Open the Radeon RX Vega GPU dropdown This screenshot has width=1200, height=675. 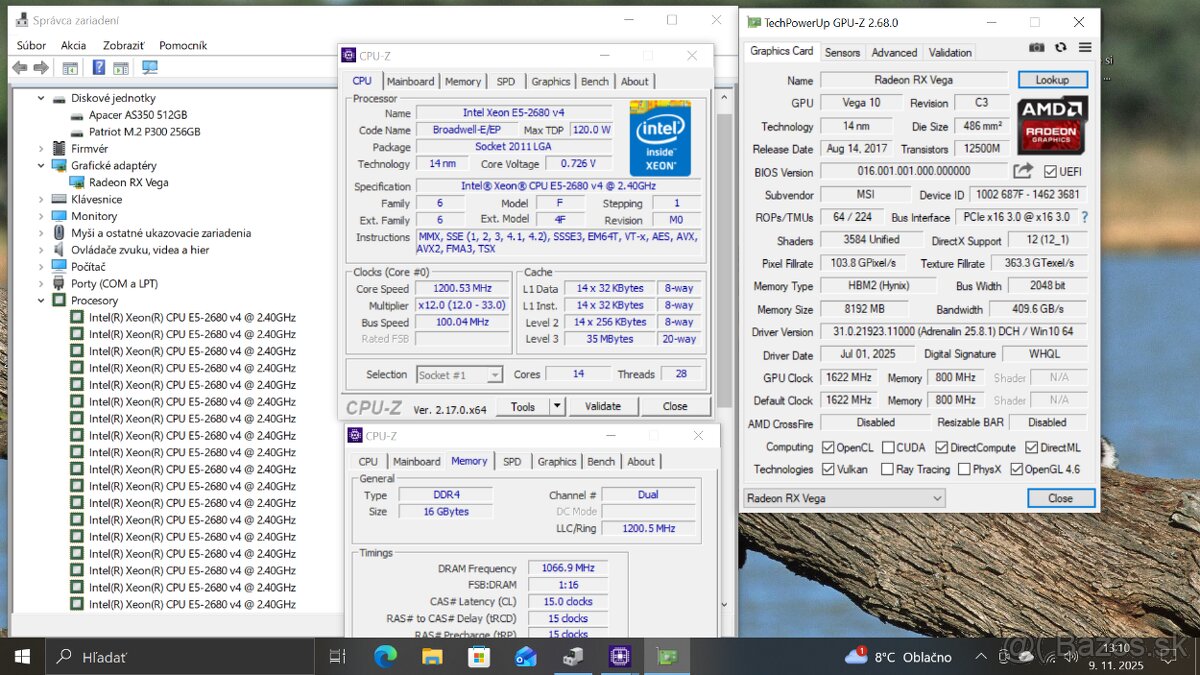click(x=937, y=498)
